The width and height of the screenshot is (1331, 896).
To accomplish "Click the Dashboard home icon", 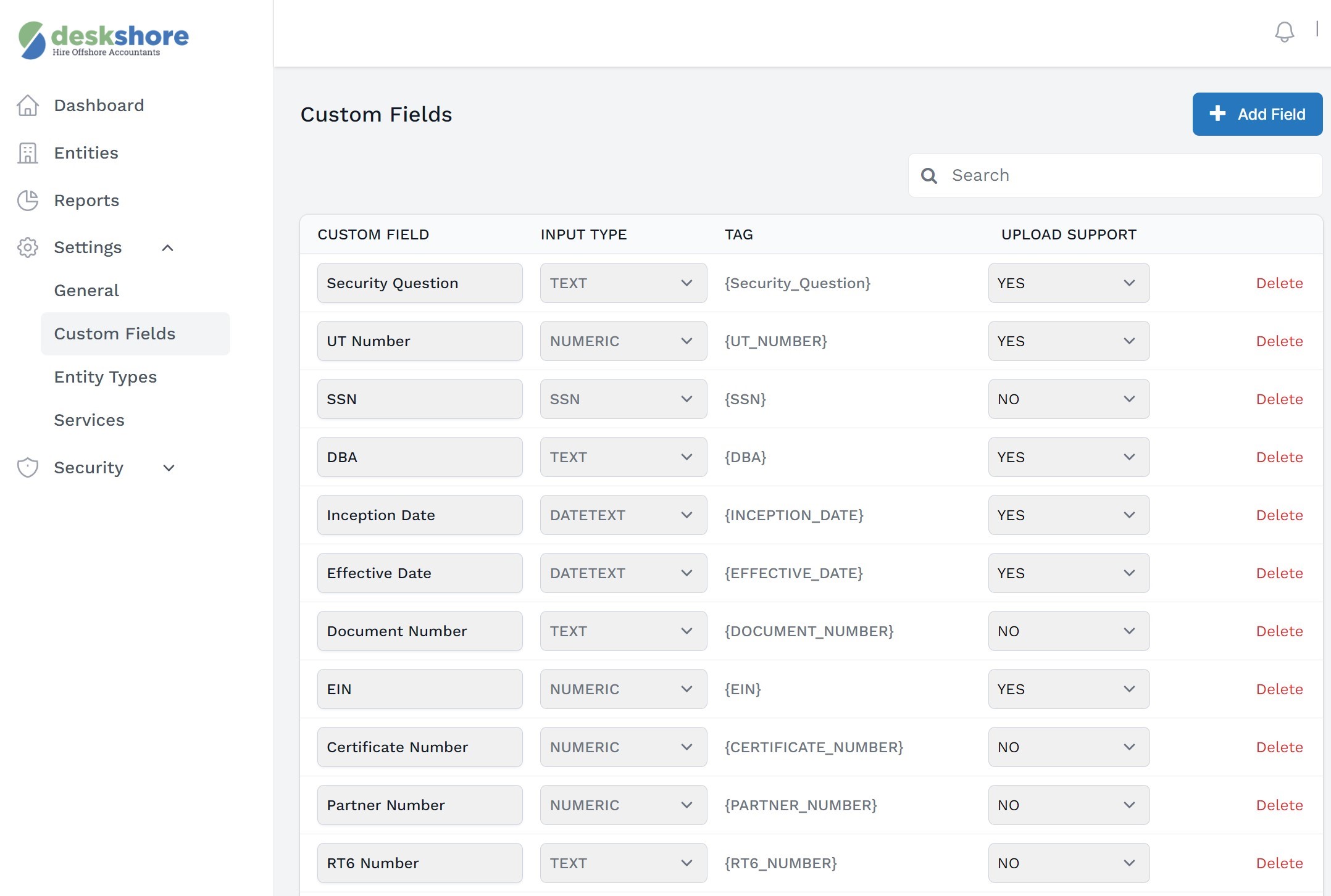I will (28, 106).
